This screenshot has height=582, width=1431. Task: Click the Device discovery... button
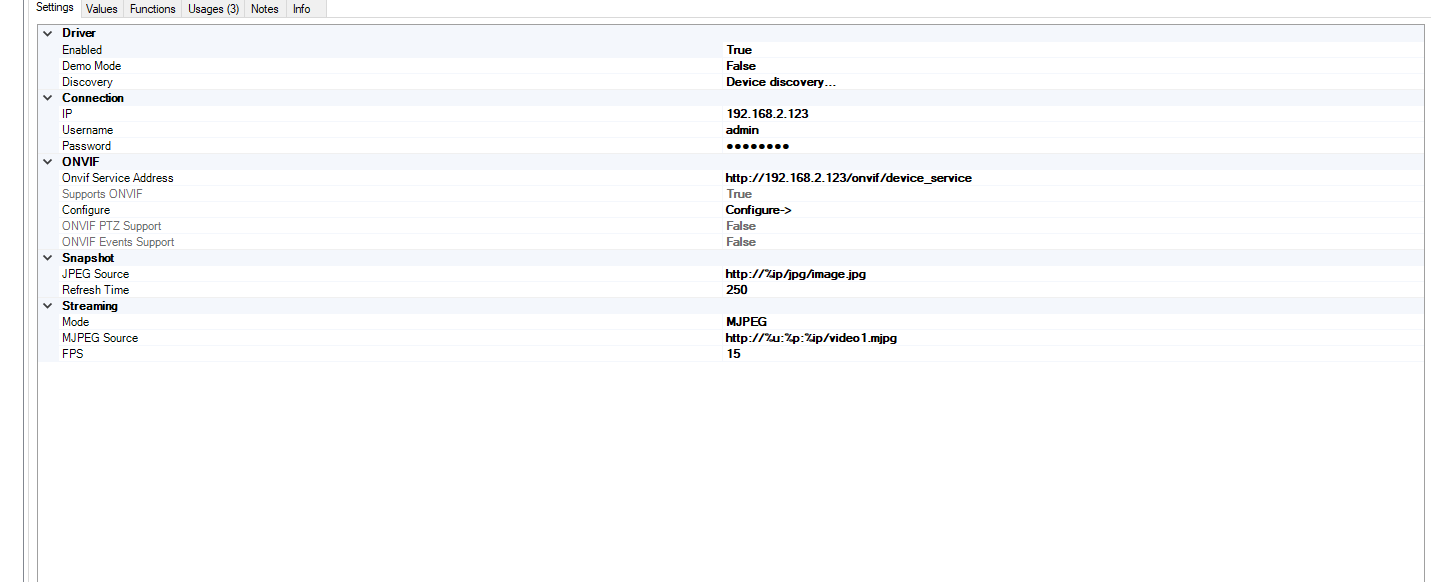click(x=780, y=82)
